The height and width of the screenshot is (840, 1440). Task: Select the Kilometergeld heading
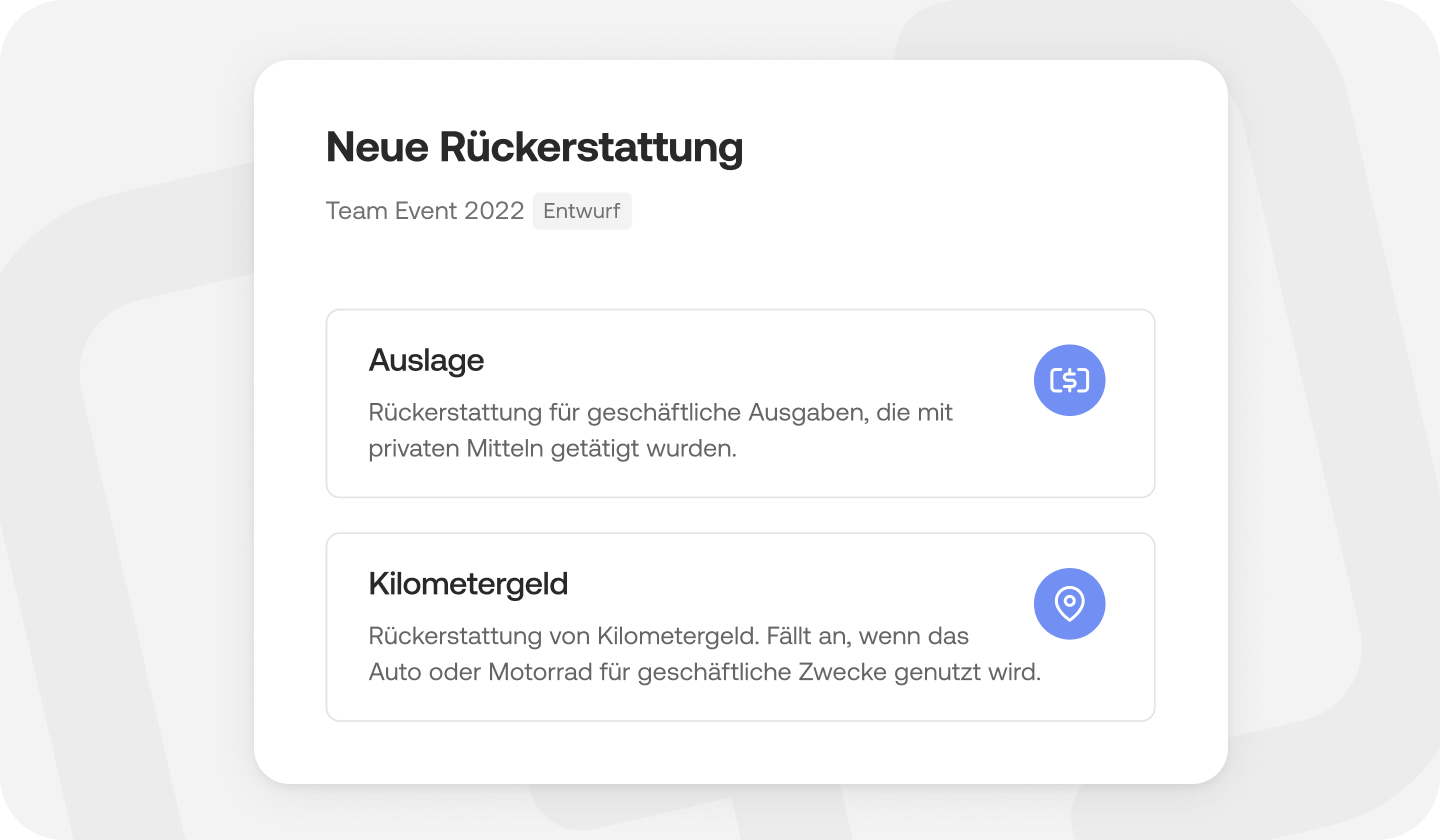click(x=468, y=584)
